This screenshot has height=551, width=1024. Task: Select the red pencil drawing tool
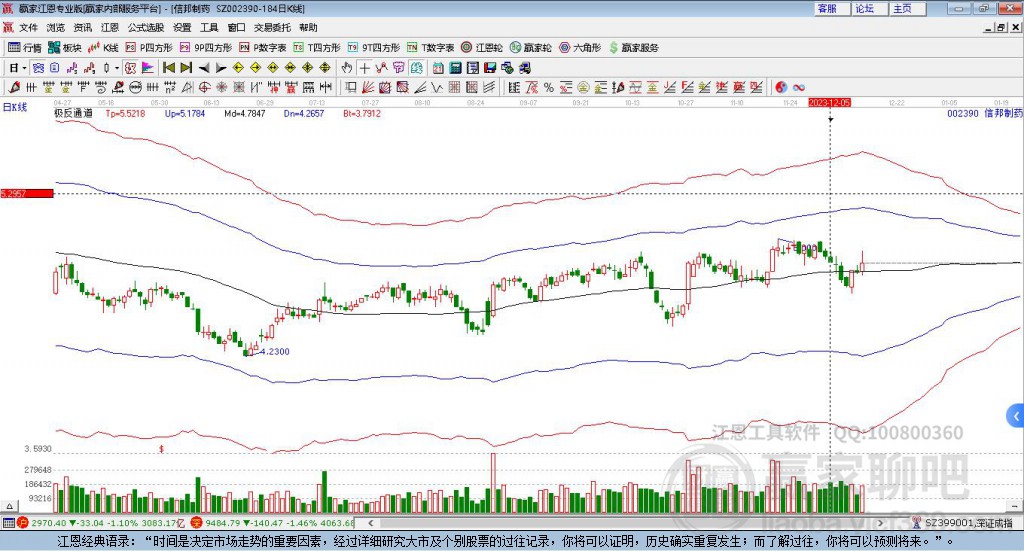[x=14, y=87]
